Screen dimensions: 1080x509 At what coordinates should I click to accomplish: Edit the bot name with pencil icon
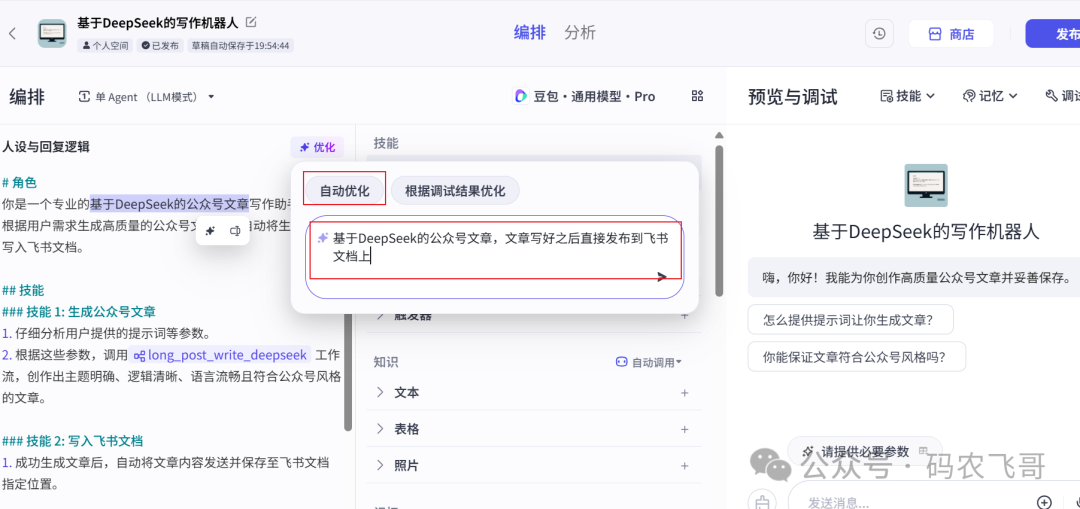pyautogui.click(x=251, y=22)
